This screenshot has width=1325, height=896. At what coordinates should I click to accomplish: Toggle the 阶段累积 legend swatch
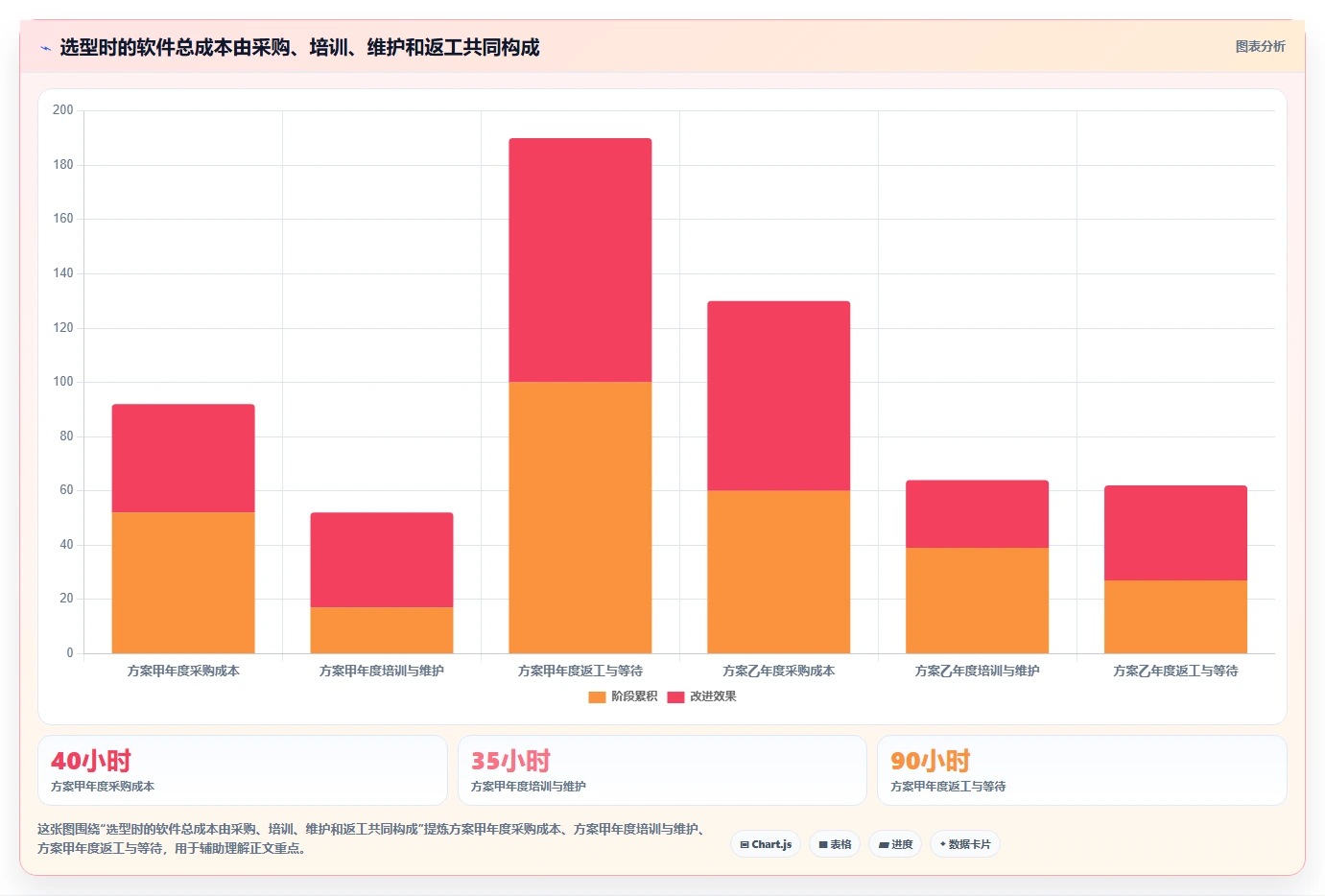coord(597,696)
